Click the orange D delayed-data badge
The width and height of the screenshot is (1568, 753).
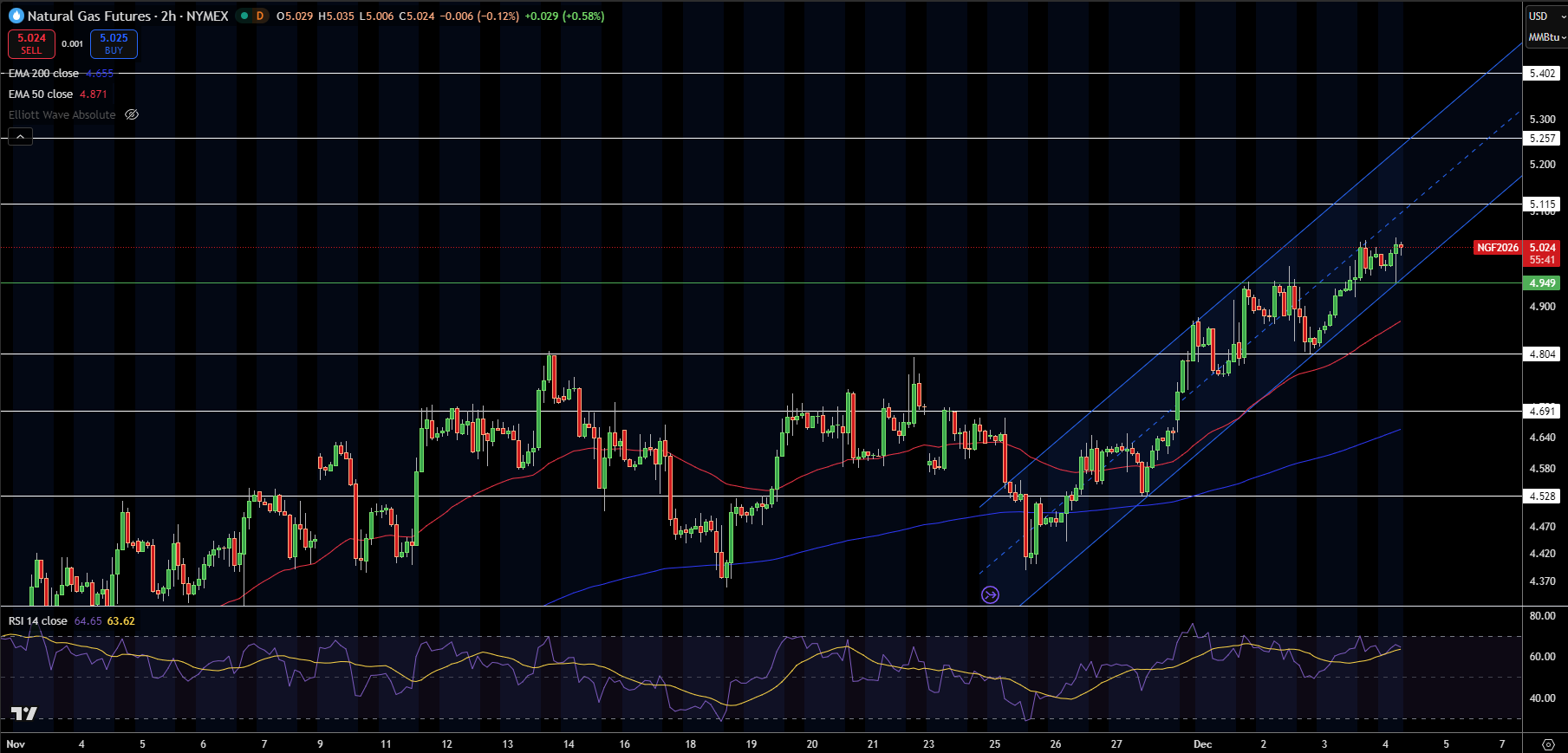259,16
